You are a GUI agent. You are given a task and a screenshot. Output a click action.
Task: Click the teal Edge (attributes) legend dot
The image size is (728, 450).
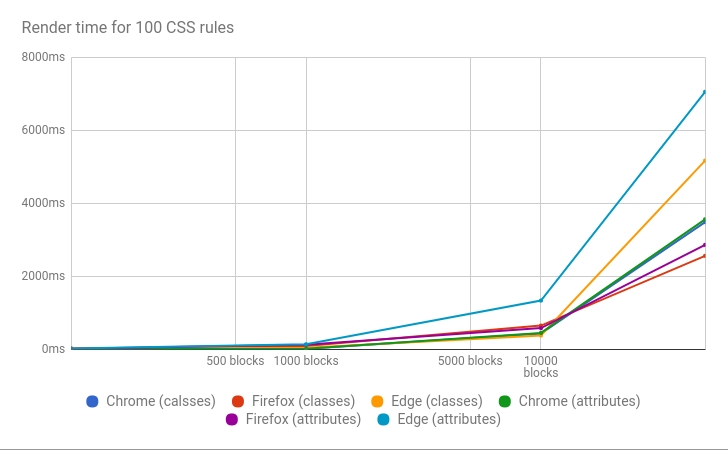tap(381, 419)
